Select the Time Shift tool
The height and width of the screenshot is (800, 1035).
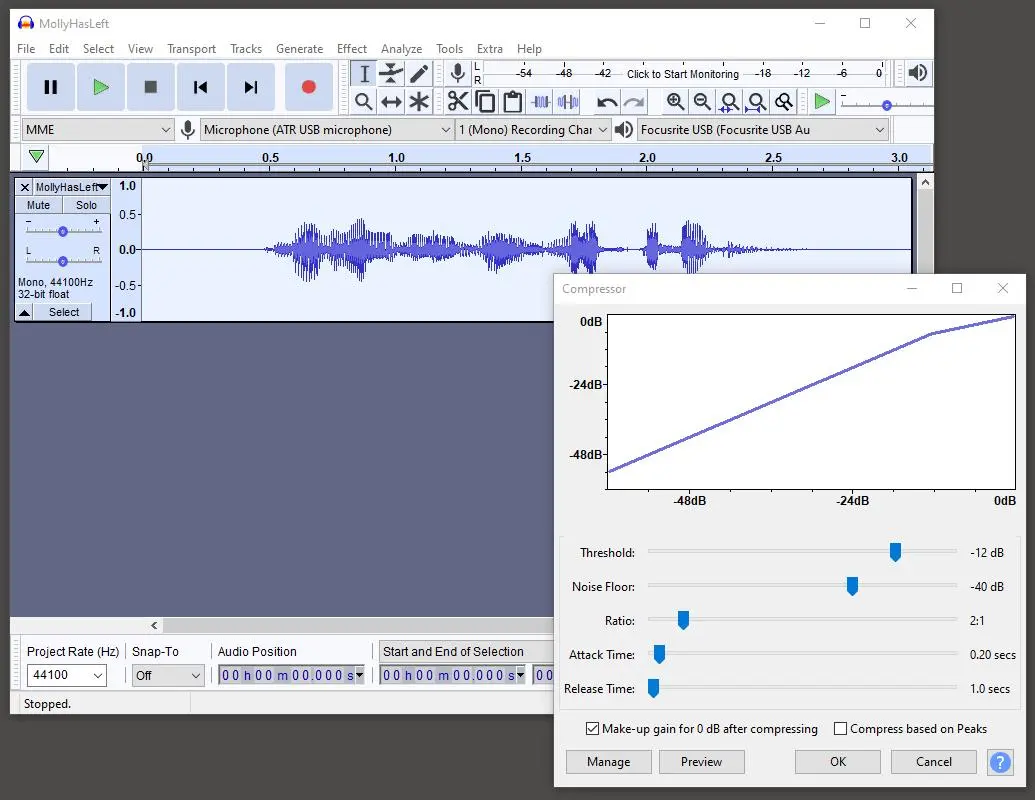click(391, 102)
